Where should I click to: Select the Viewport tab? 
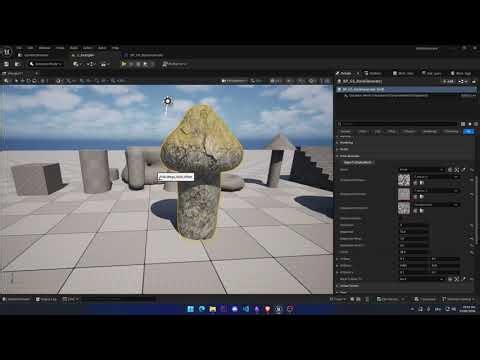pyautogui.click(x=15, y=73)
